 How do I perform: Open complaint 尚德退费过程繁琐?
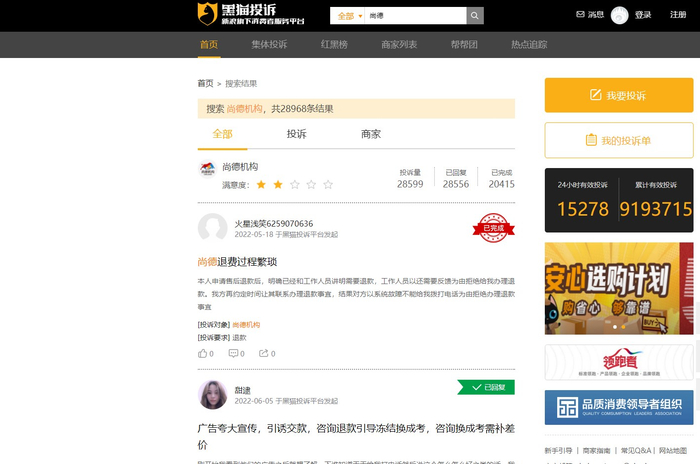click(237, 262)
